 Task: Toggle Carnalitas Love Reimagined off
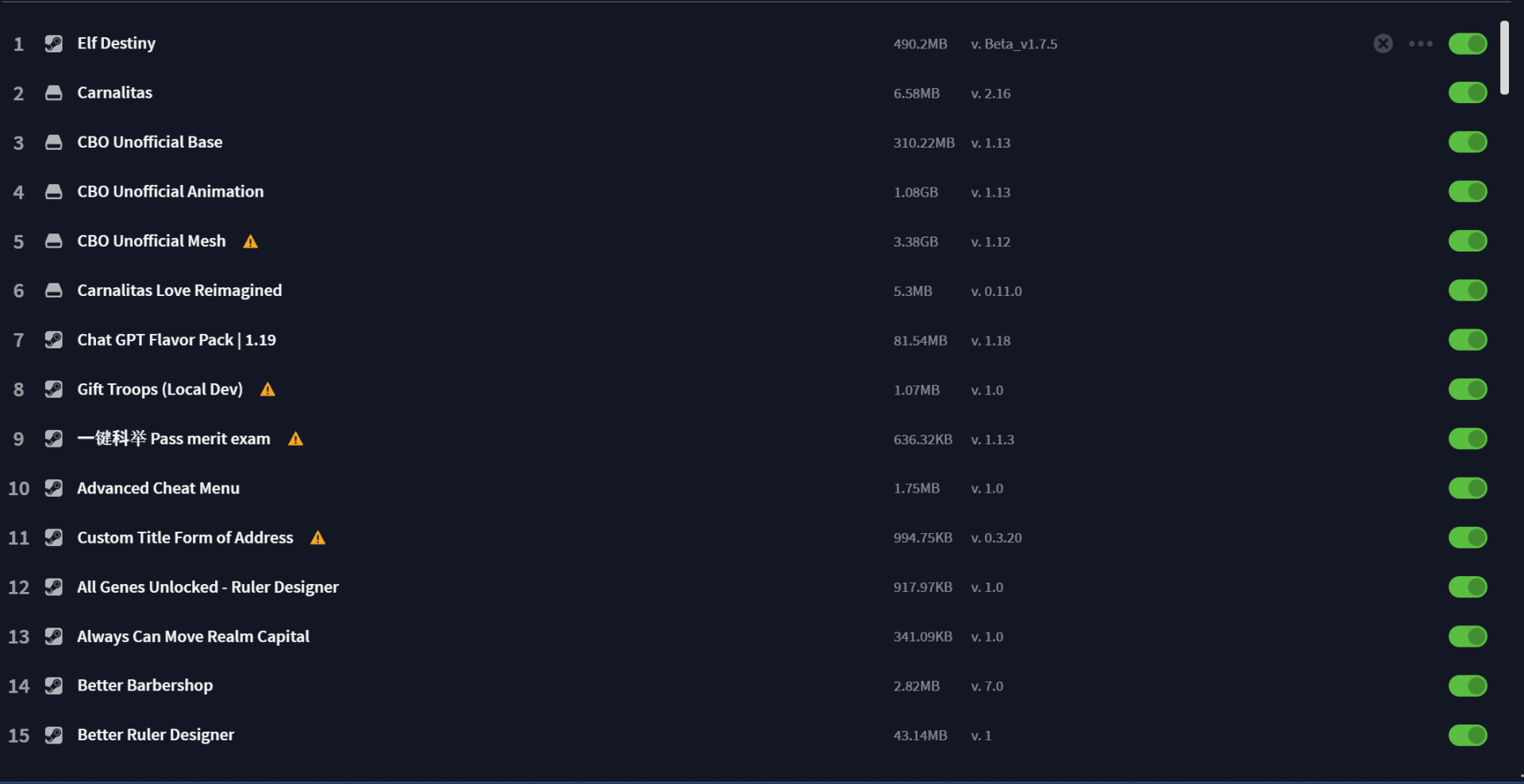(1468, 290)
